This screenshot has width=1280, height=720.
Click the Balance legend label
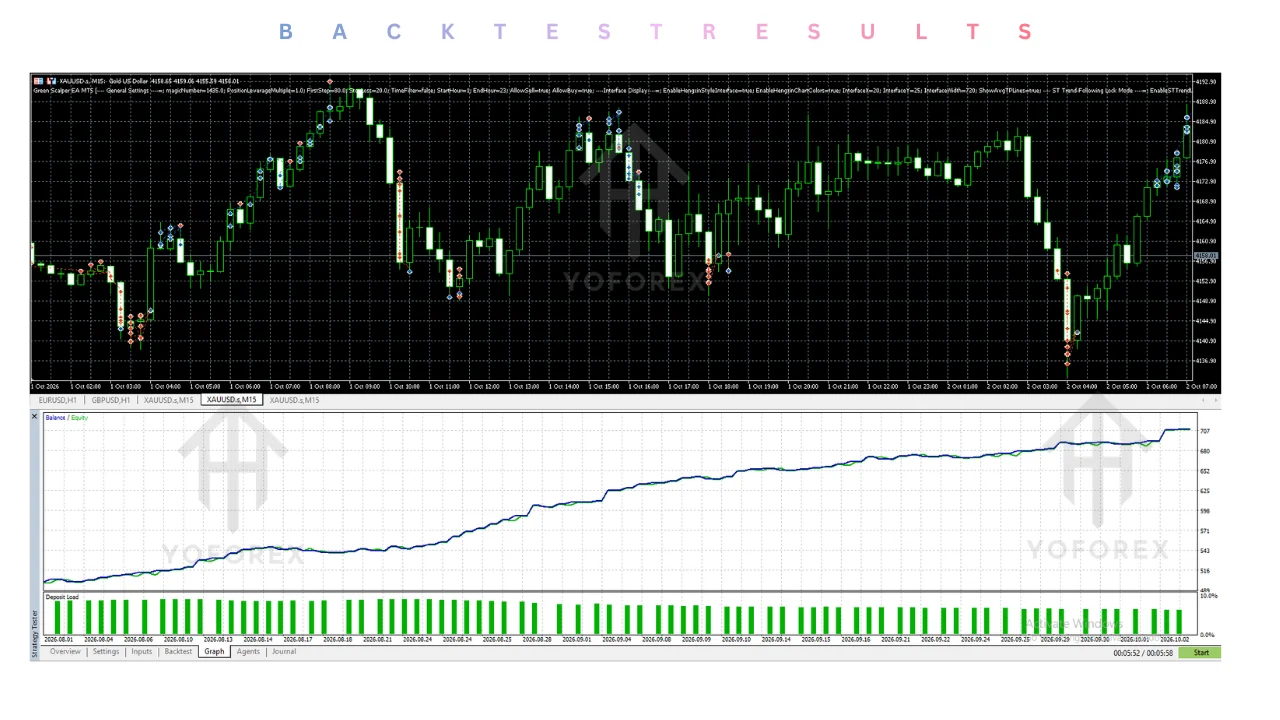pyautogui.click(x=55, y=417)
